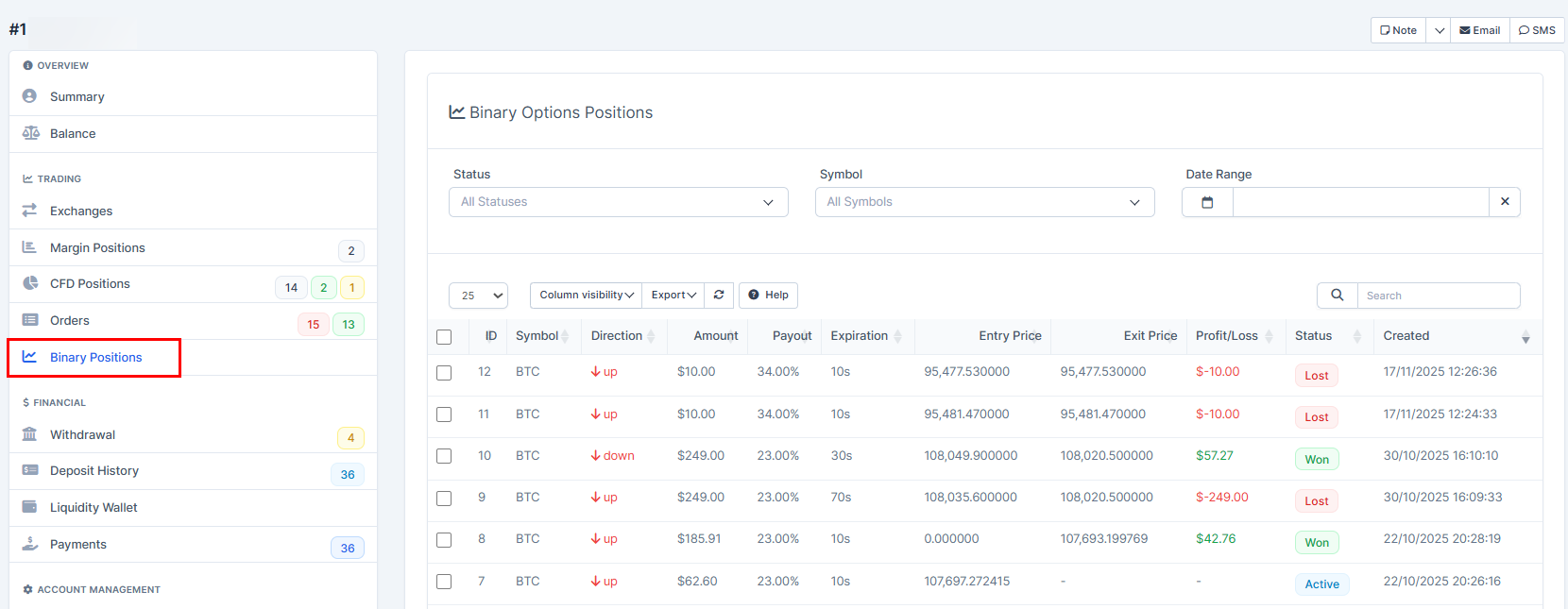Go to Deposit History in sidebar
The width and height of the screenshot is (1568, 609).
click(94, 470)
